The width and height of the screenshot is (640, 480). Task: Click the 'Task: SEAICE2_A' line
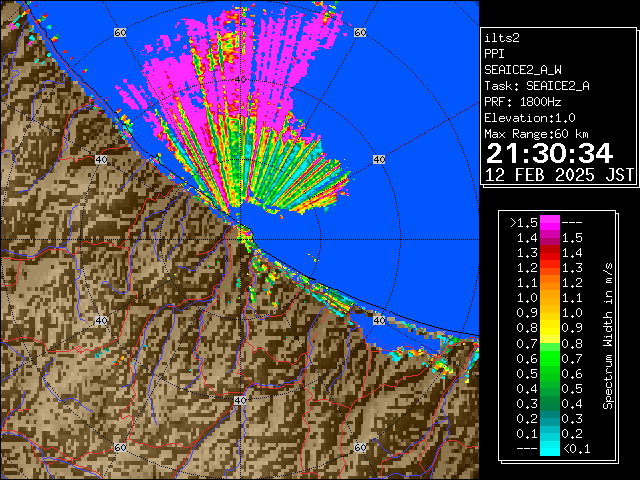pyautogui.click(x=537, y=86)
